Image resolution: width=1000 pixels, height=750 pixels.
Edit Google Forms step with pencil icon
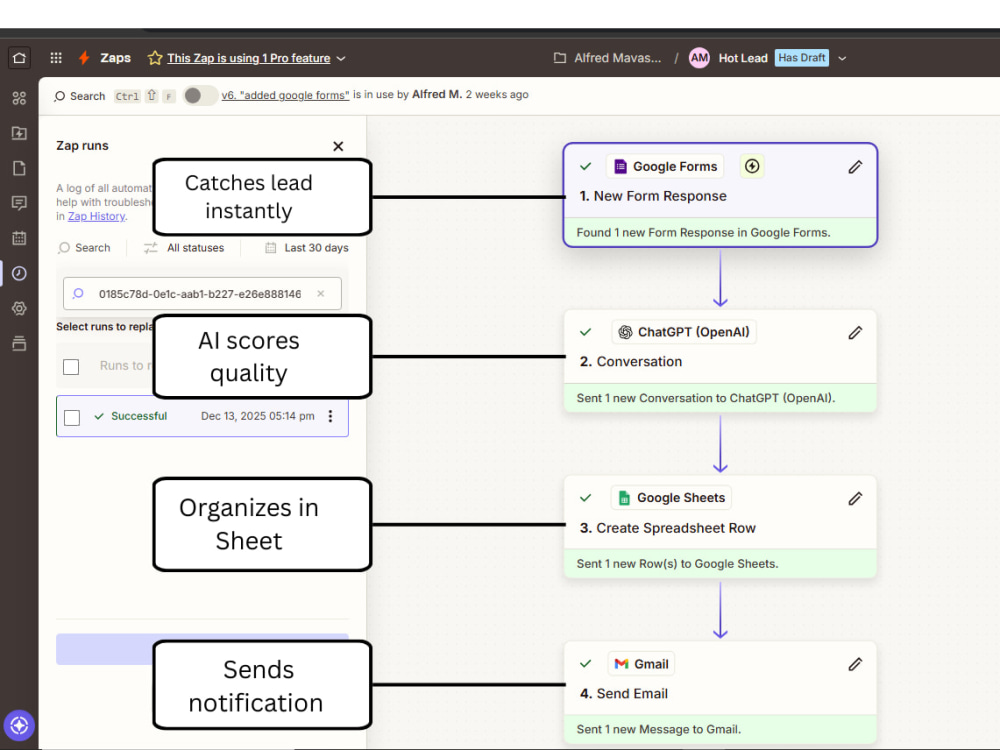click(x=855, y=167)
